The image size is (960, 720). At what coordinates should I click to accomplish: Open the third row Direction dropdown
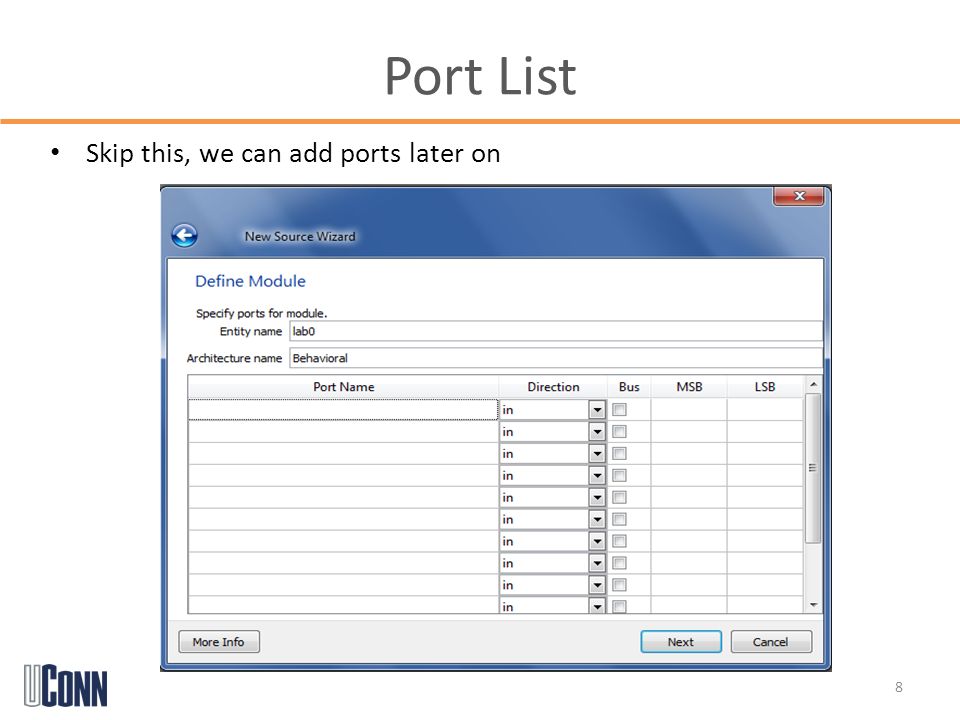pos(597,454)
